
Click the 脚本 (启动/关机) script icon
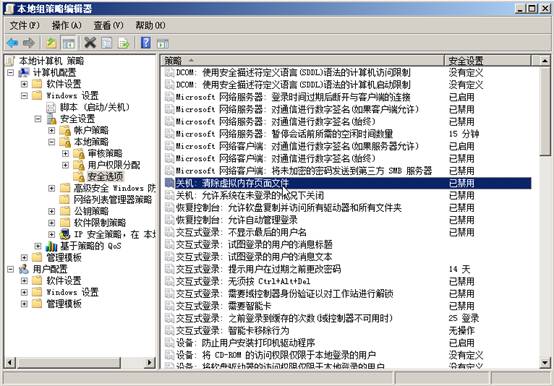point(52,107)
